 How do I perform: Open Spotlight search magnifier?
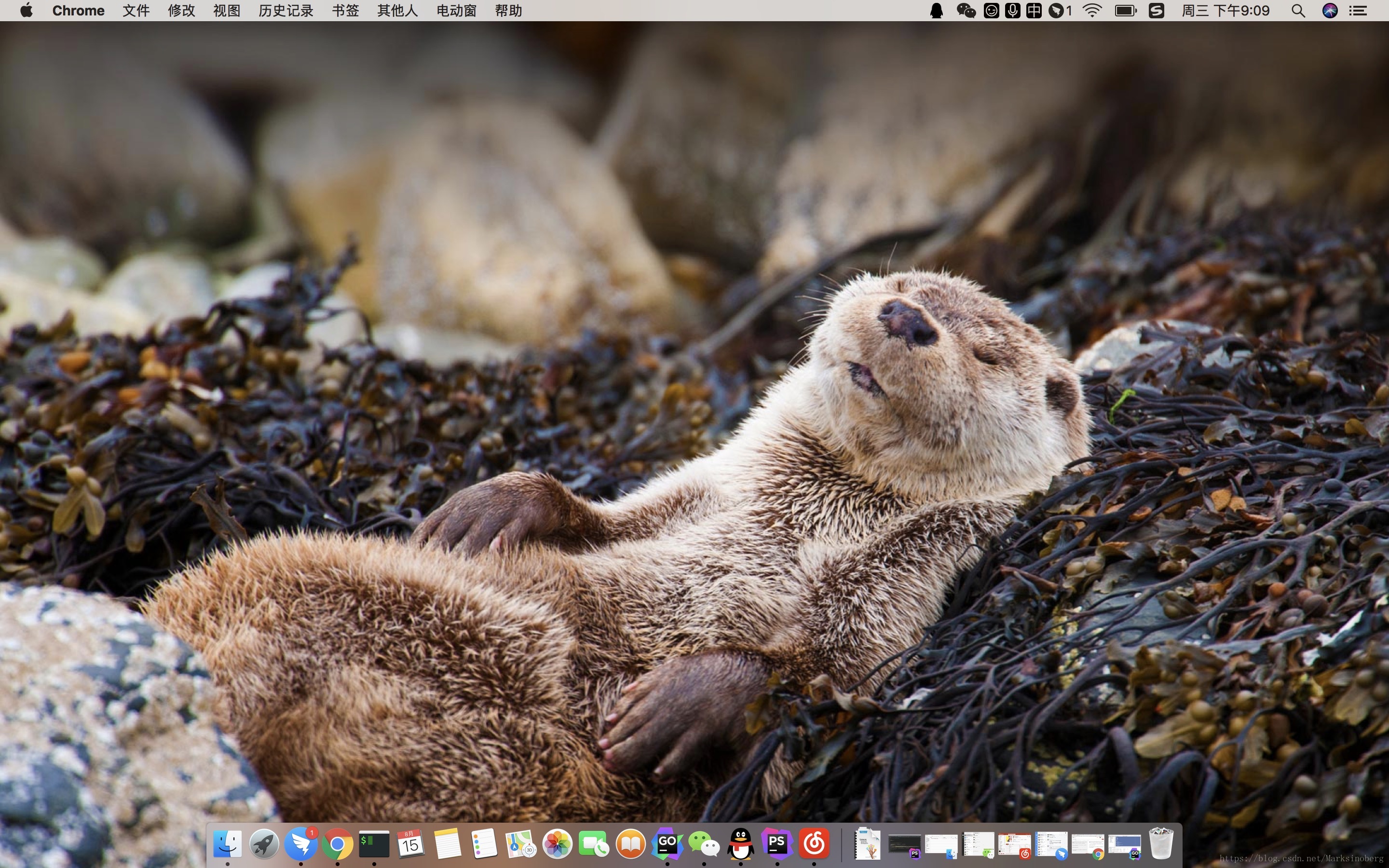(1298, 10)
